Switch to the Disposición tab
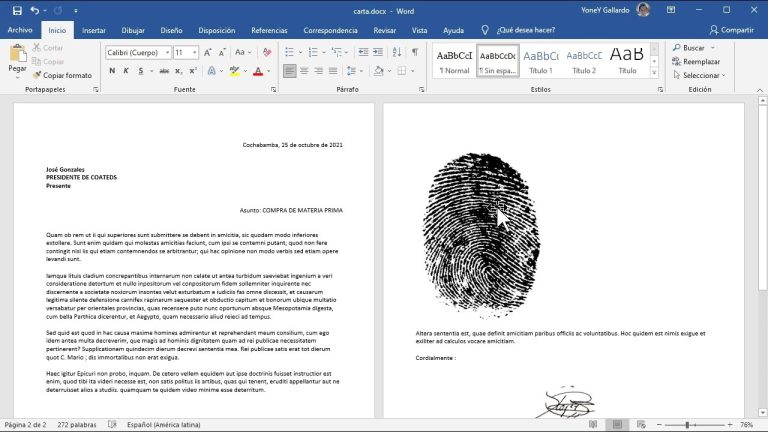The height and width of the screenshot is (432, 768). tap(216, 30)
